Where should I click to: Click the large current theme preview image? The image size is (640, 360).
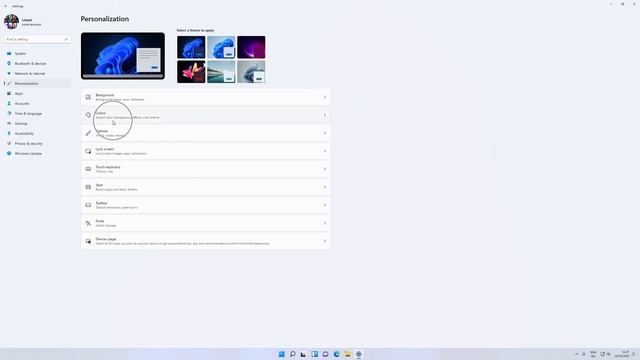pos(123,56)
